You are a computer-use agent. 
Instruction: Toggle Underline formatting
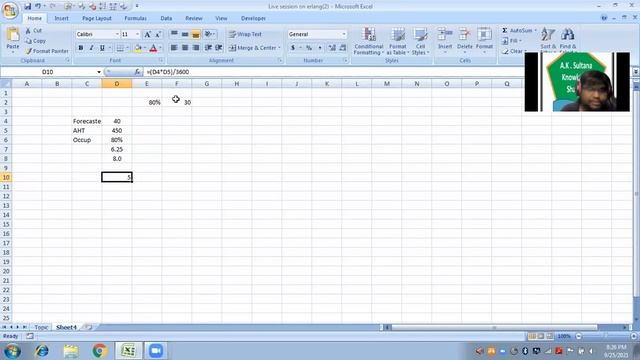pos(102,48)
